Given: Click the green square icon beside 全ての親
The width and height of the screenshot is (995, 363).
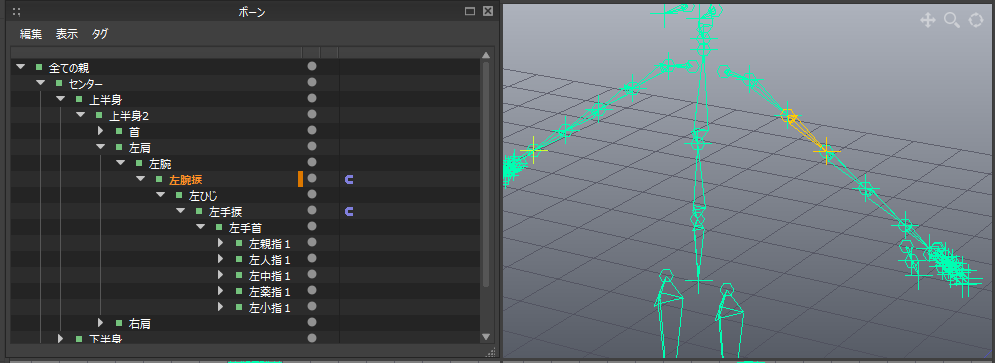Looking at the screenshot, I should (39, 67).
